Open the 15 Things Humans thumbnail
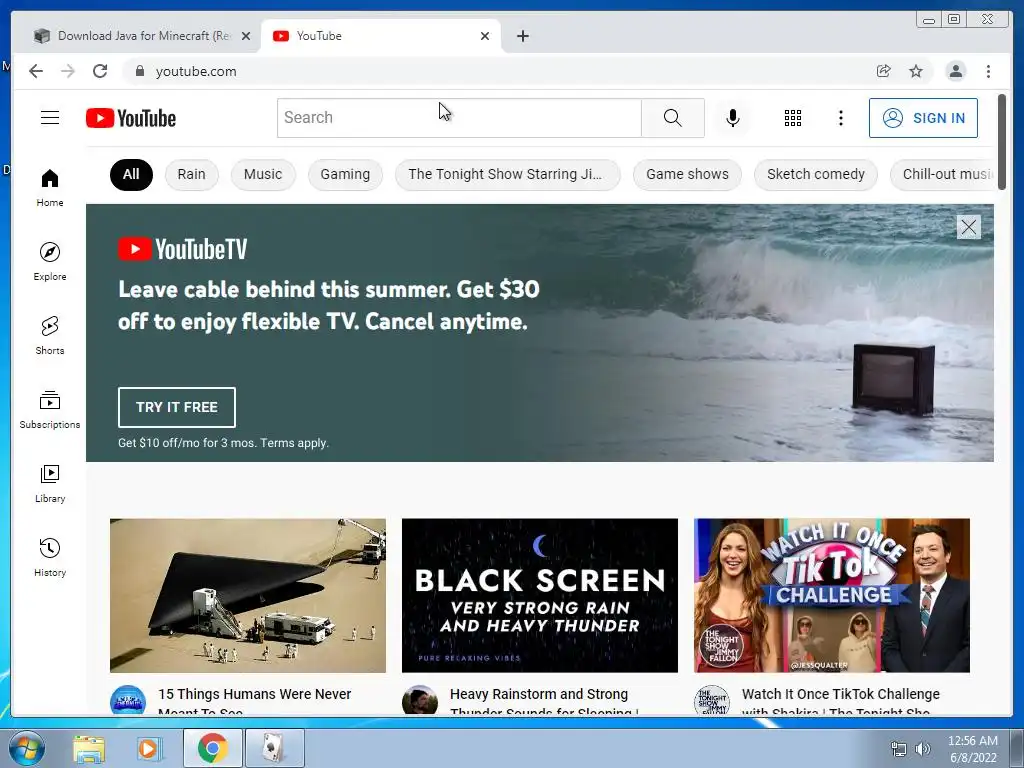 tap(248, 595)
